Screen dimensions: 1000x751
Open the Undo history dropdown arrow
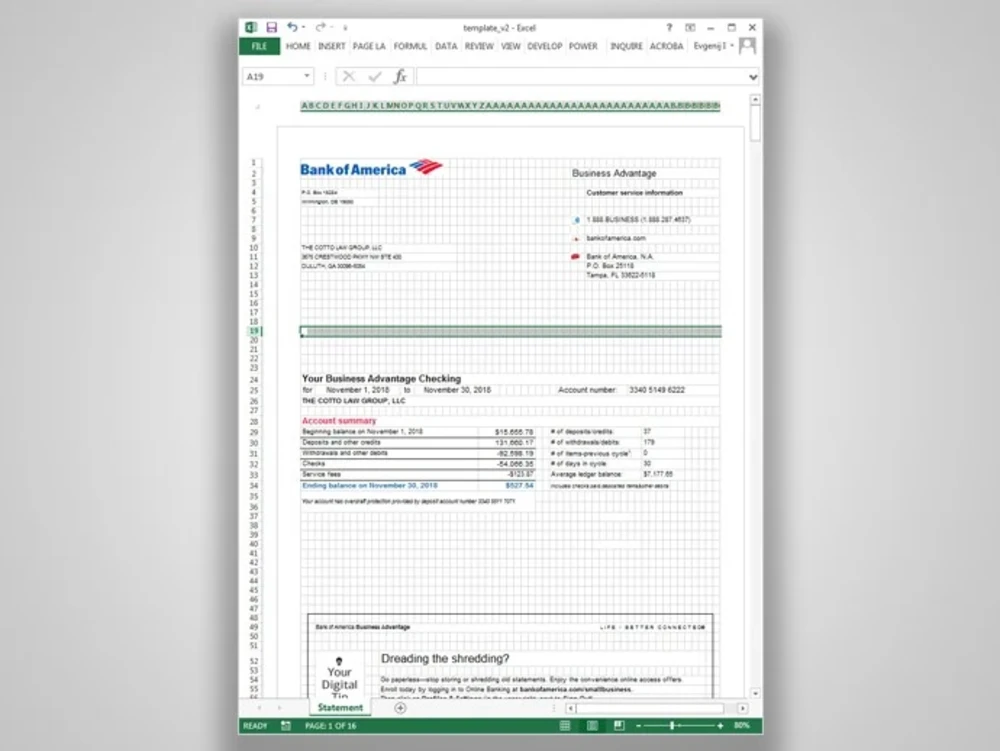[304, 27]
